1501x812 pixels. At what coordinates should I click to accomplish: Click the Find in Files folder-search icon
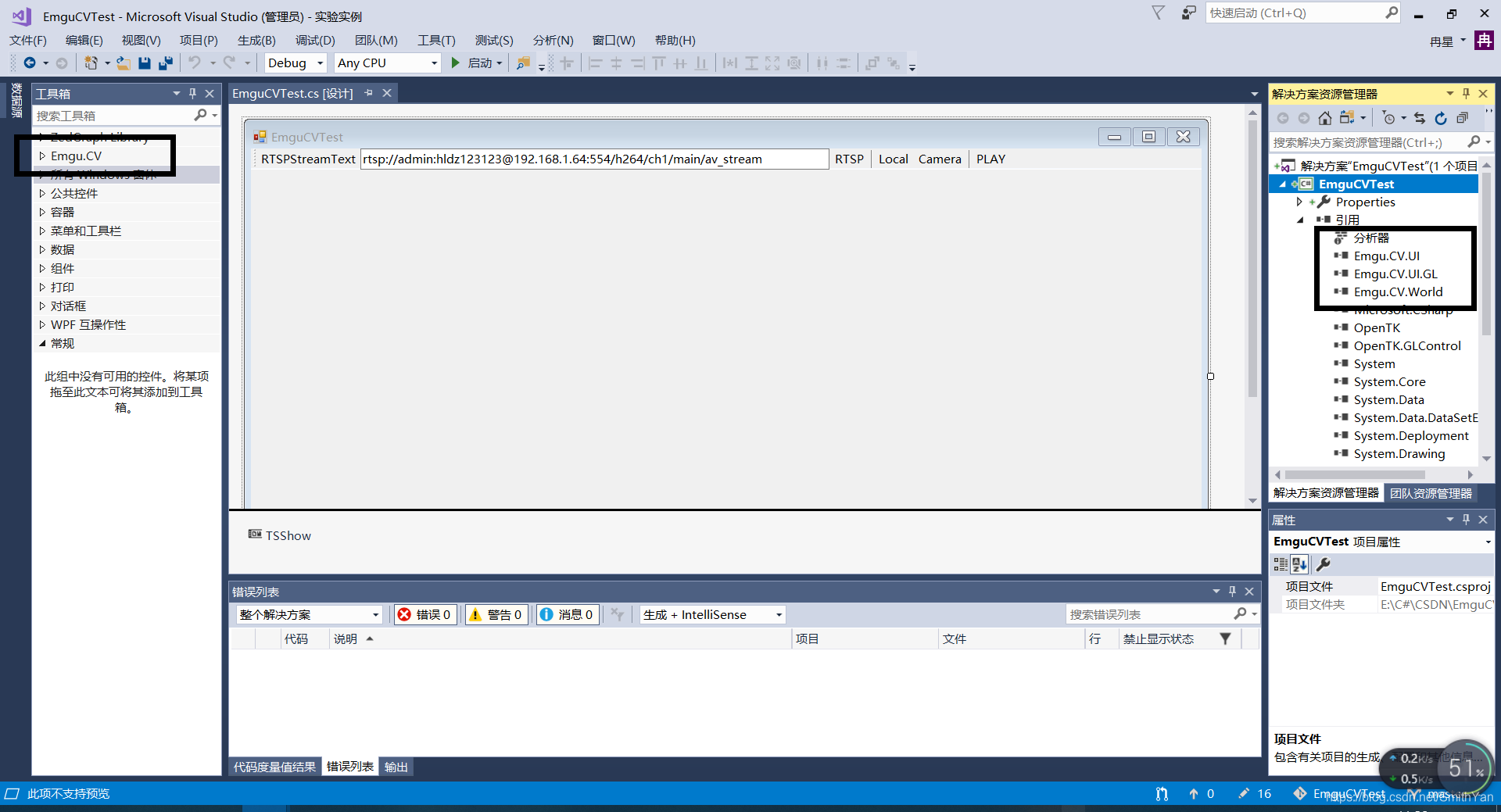click(x=523, y=63)
